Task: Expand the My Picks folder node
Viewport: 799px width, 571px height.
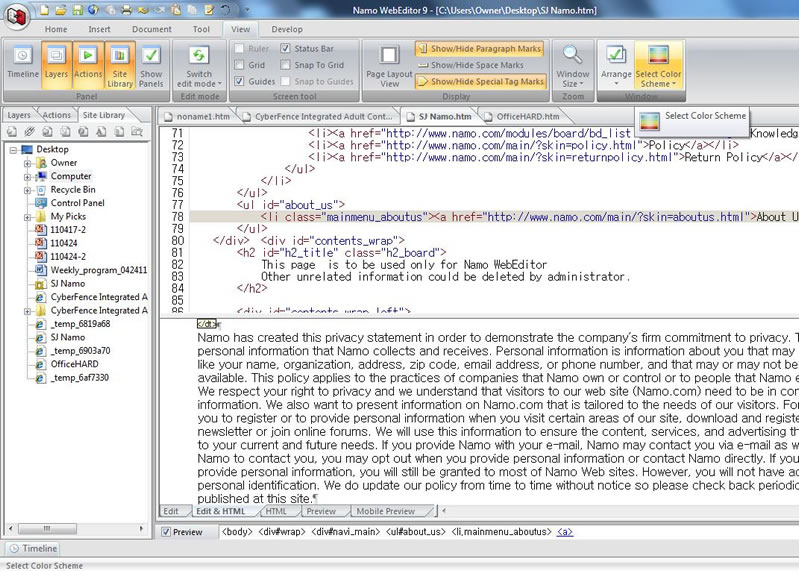Action: pyautogui.click(x=28, y=216)
